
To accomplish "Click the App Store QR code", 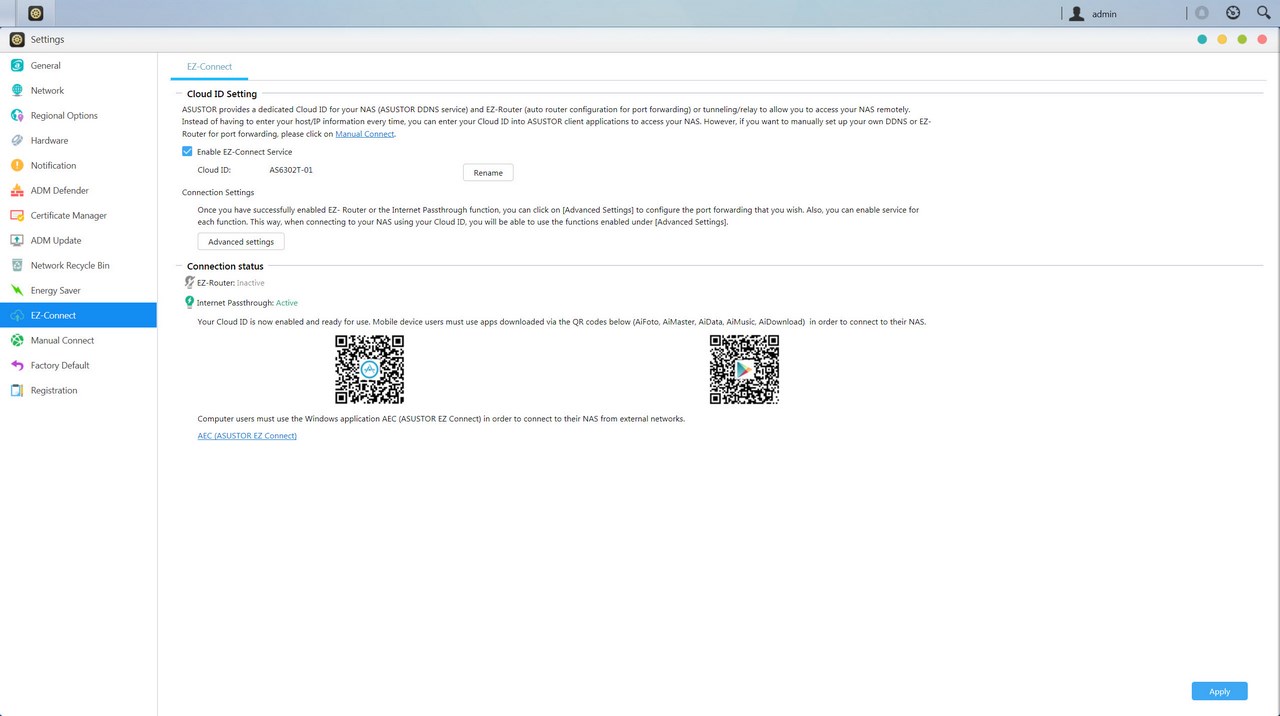I will point(369,370).
